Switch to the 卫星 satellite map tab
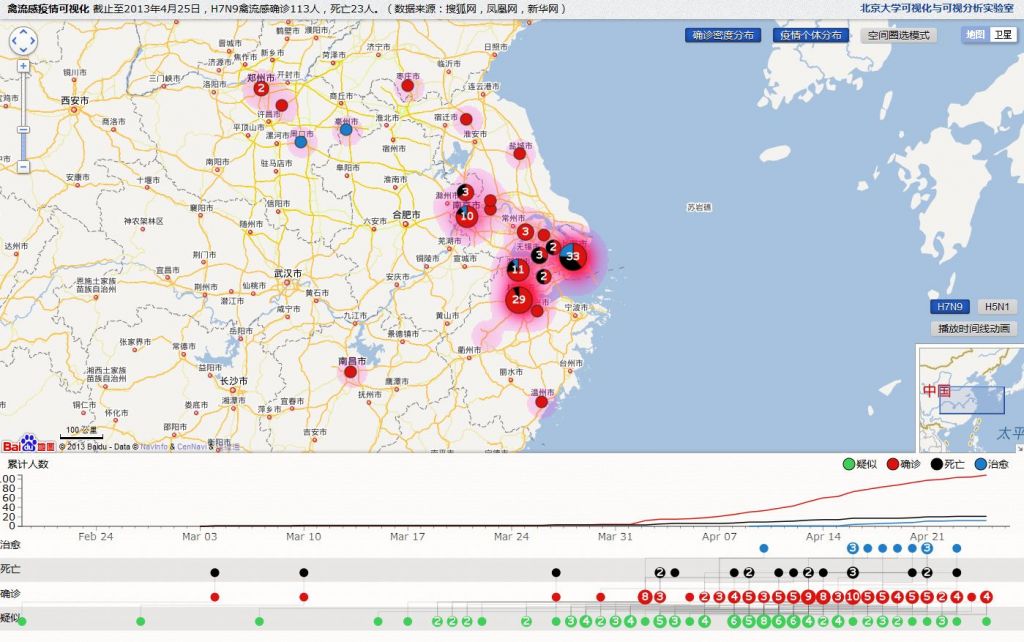The height and width of the screenshot is (642, 1024). click(x=1001, y=35)
